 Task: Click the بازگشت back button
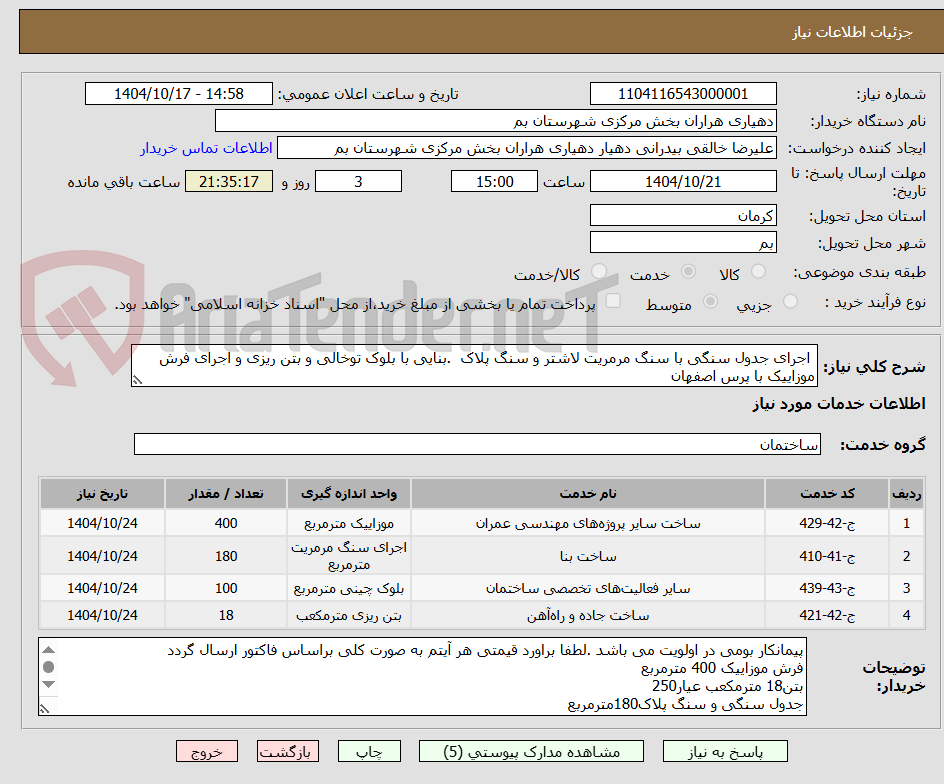[x=287, y=751]
